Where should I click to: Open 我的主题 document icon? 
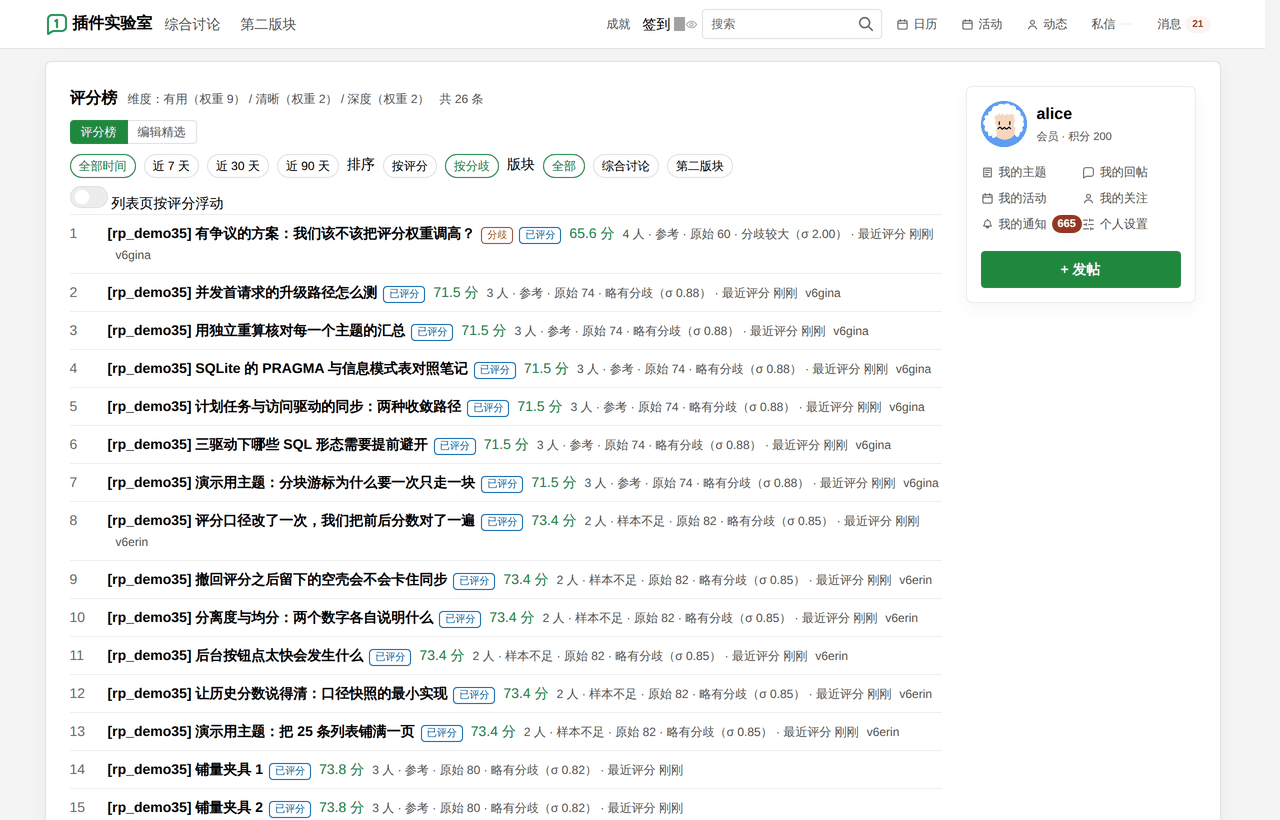(988, 172)
